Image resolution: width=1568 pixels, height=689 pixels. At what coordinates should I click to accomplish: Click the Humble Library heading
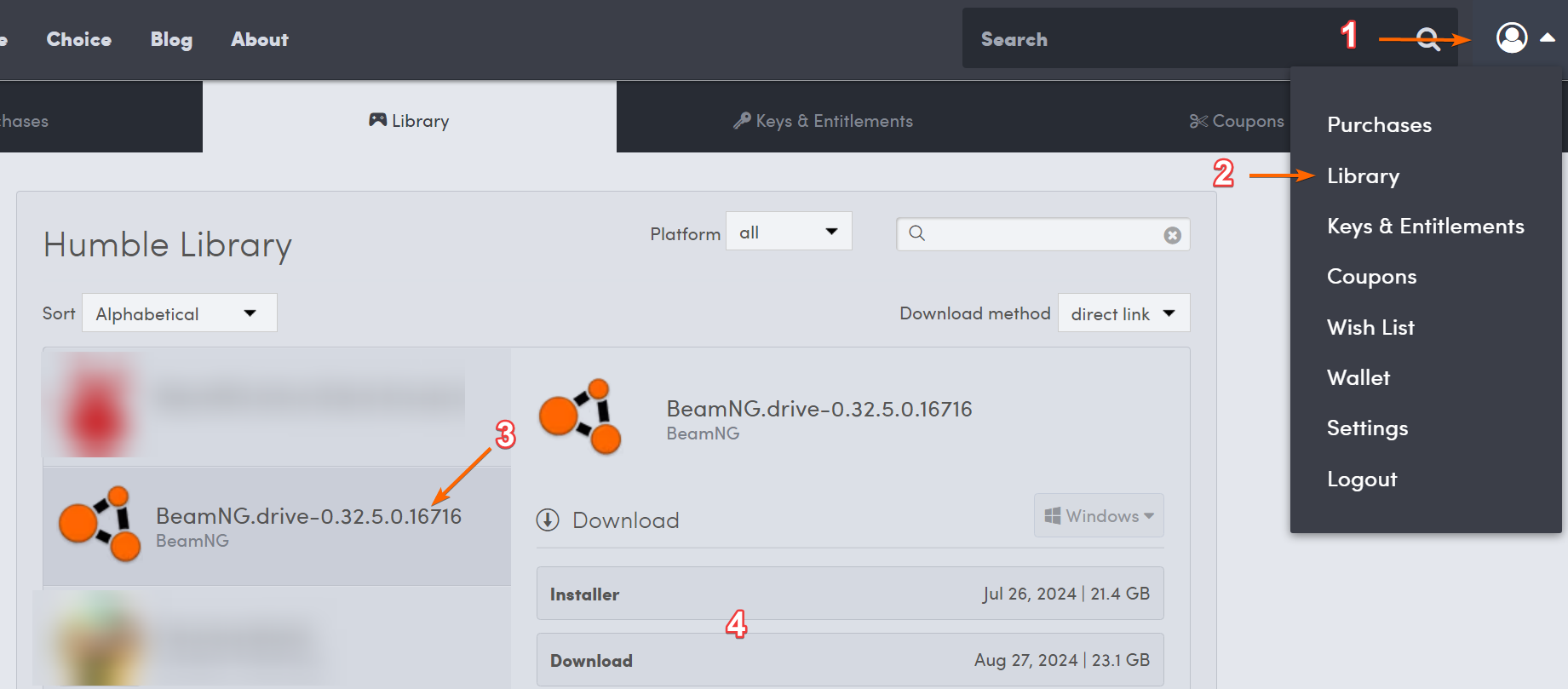coord(168,244)
